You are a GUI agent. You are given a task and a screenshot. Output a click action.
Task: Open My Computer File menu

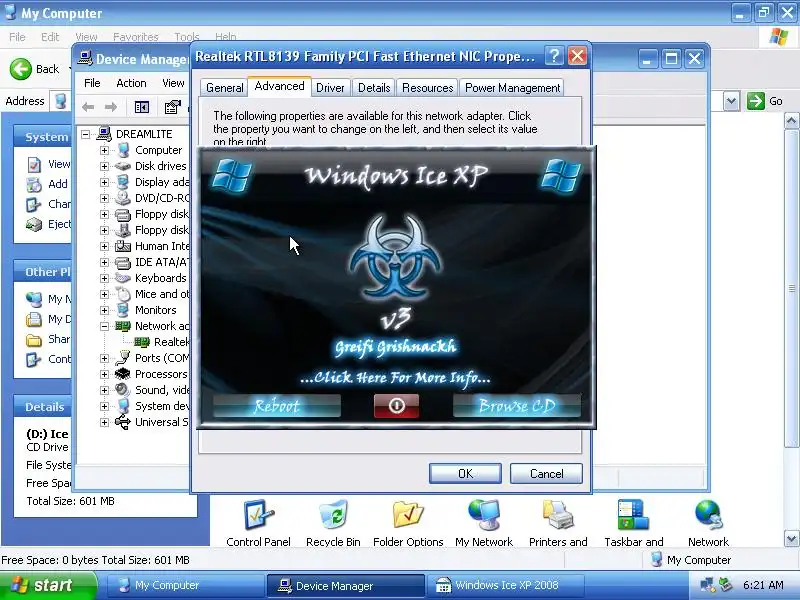click(17, 37)
